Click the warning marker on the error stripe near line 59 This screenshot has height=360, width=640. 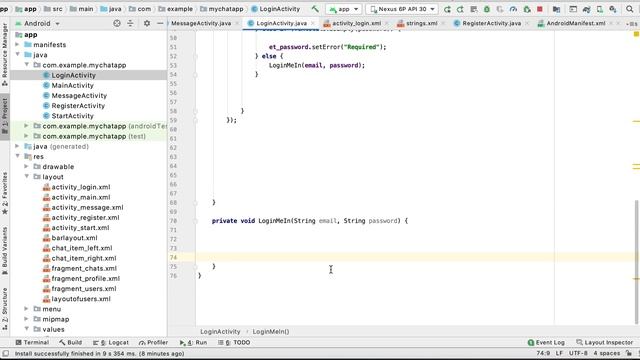click(x=636, y=121)
